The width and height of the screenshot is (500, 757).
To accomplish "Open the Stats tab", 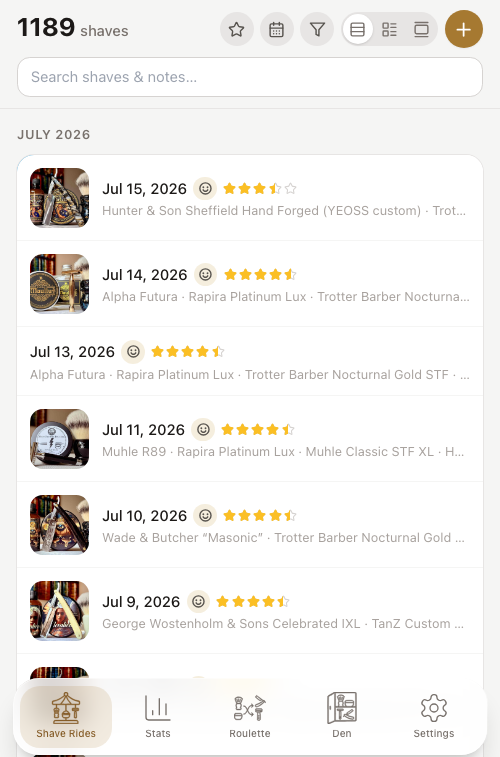I will point(158,716).
